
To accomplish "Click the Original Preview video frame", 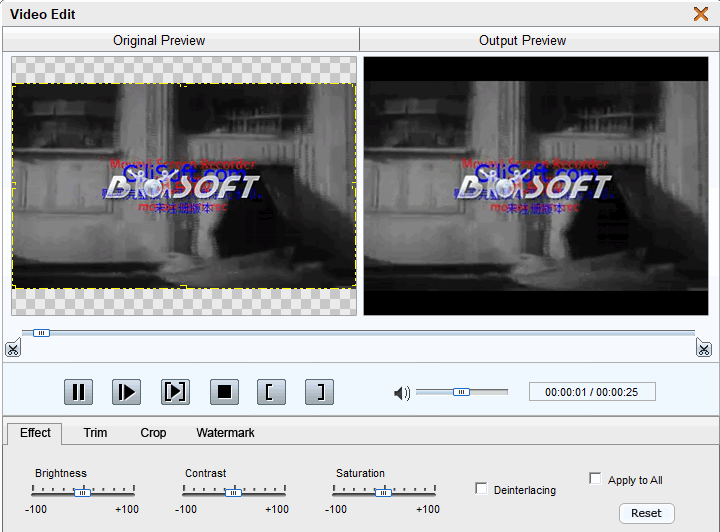I will click(184, 186).
